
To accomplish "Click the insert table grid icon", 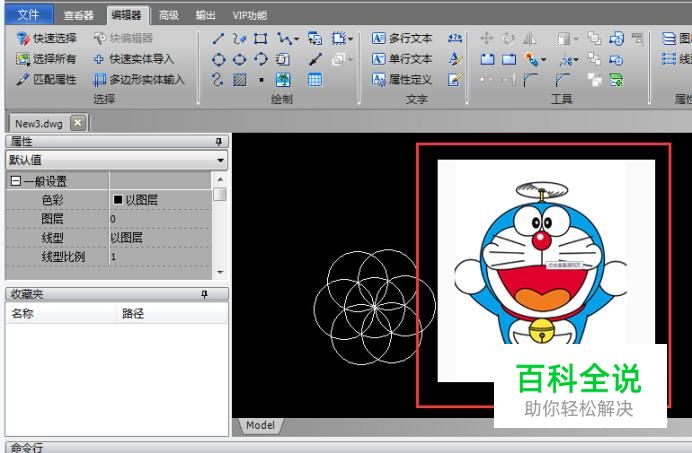I will (x=315, y=79).
